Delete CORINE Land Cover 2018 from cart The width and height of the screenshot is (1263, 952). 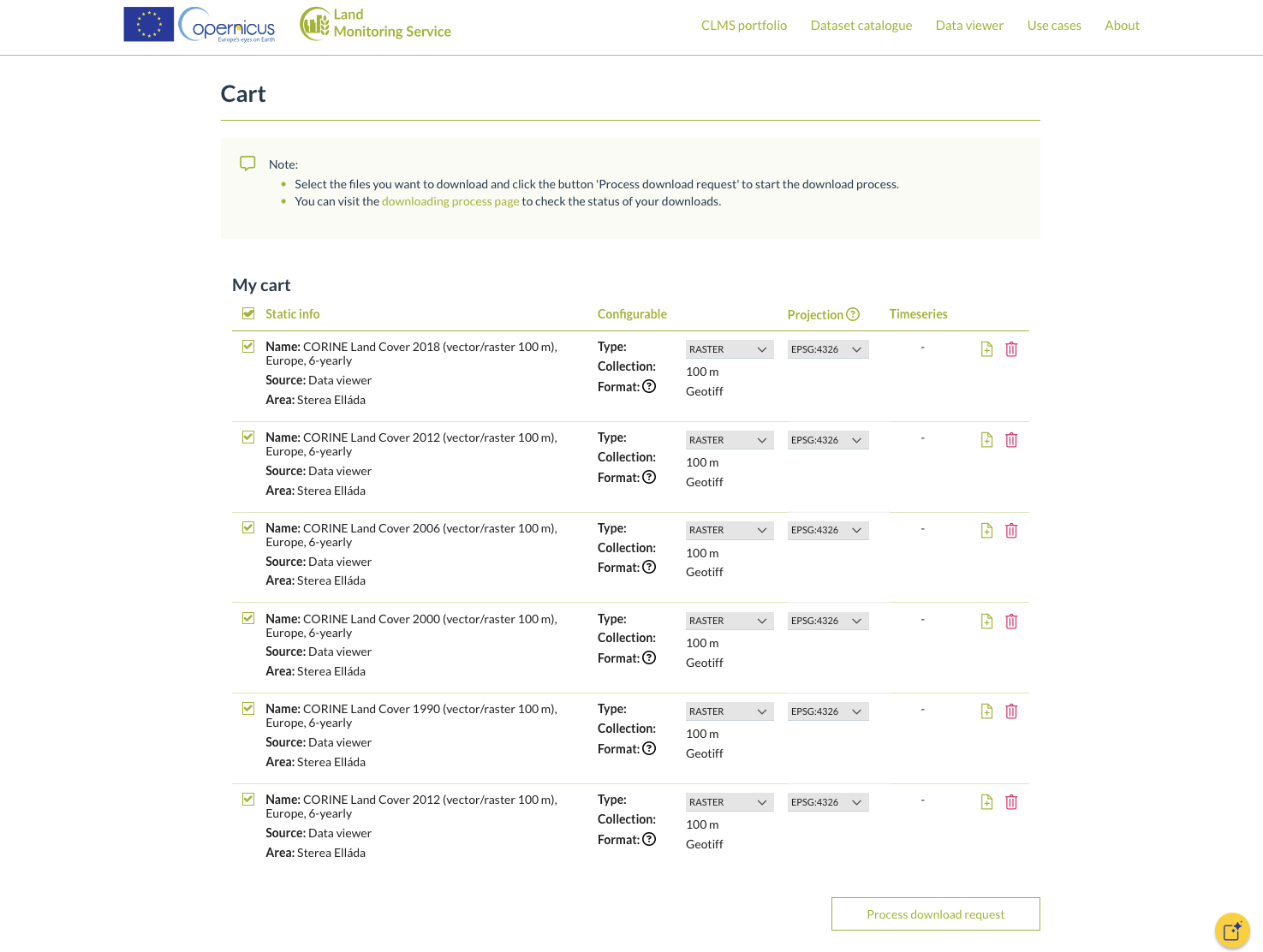(x=1011, y=349)
